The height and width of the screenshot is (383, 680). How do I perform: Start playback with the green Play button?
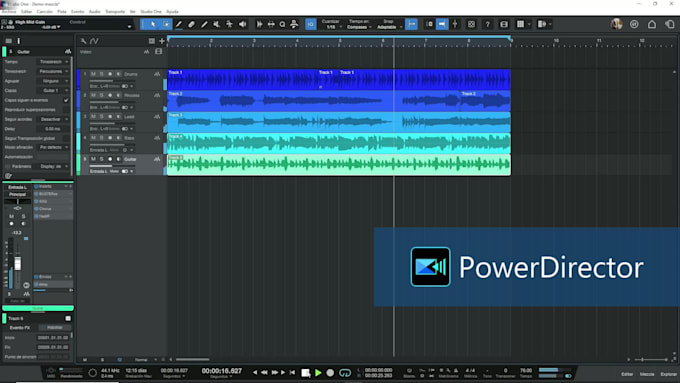(x=318, y=373)
